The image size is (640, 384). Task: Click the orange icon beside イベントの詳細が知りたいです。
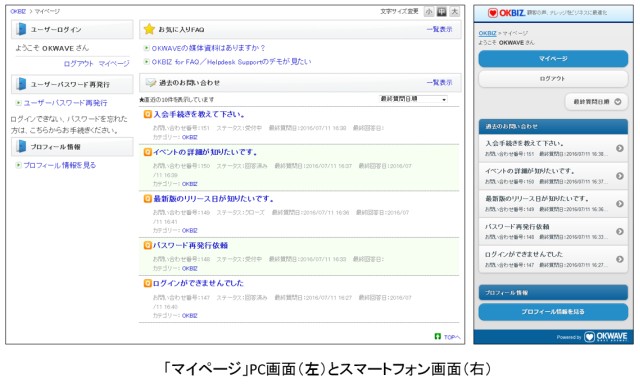pos(147,152)
